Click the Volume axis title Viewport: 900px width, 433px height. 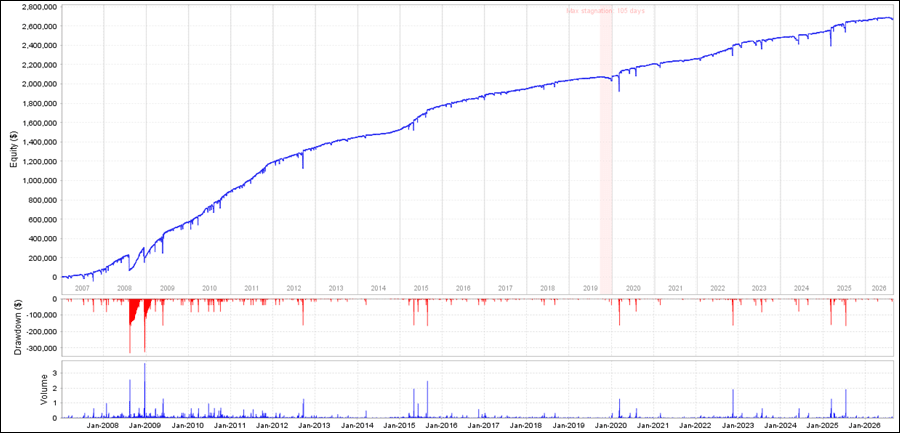(44, 391)
